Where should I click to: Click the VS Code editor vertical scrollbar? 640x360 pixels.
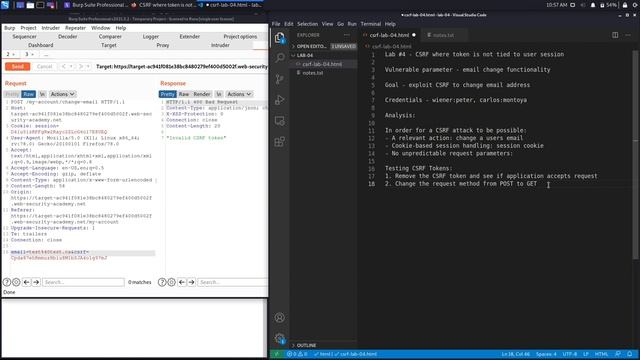coord(635,155)
